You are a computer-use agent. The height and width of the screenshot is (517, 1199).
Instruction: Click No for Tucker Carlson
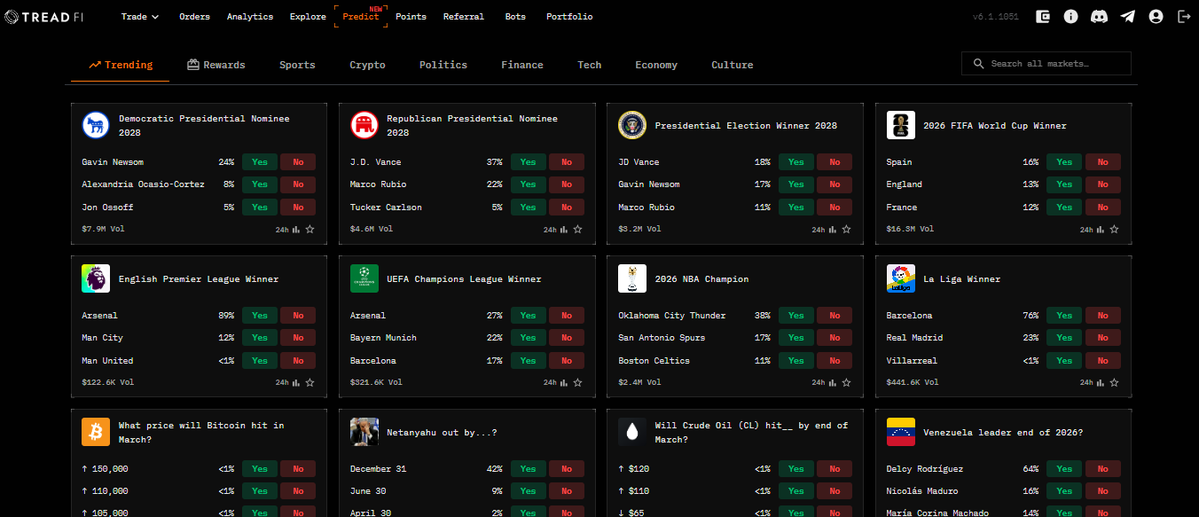(567, 207)
